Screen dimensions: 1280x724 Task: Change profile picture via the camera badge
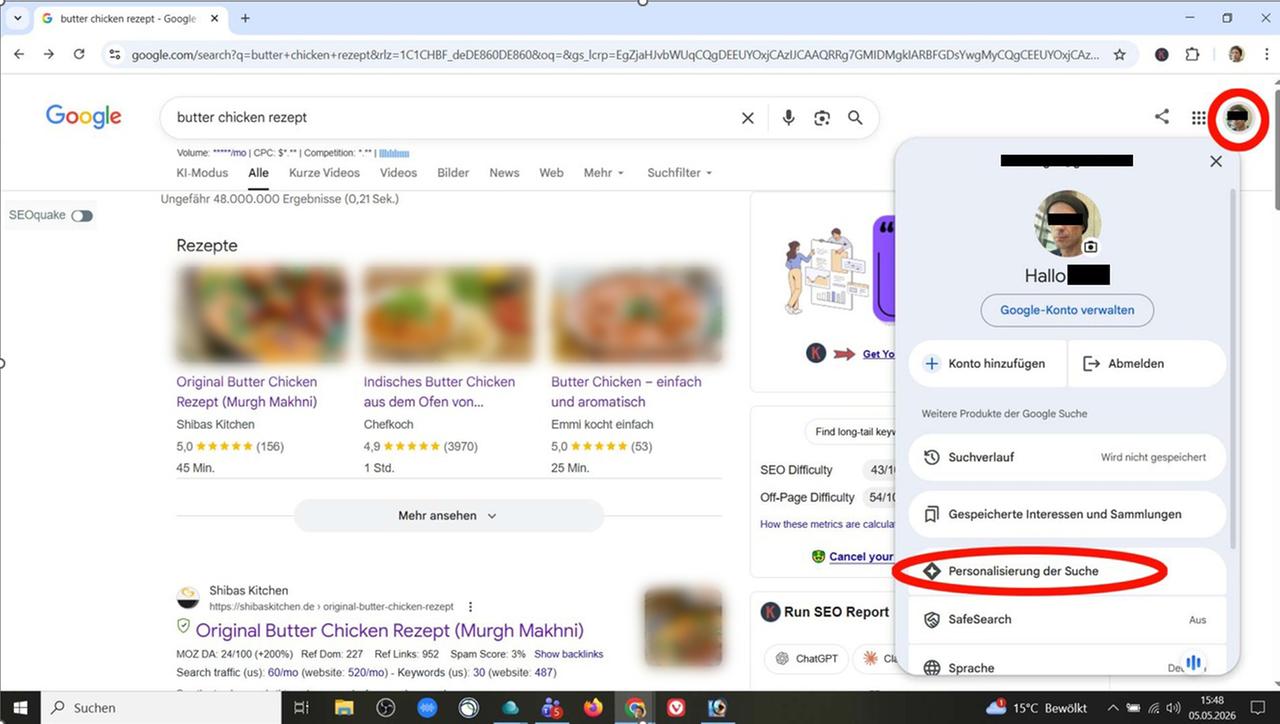pyautogui.click(x=1091, y=246)
